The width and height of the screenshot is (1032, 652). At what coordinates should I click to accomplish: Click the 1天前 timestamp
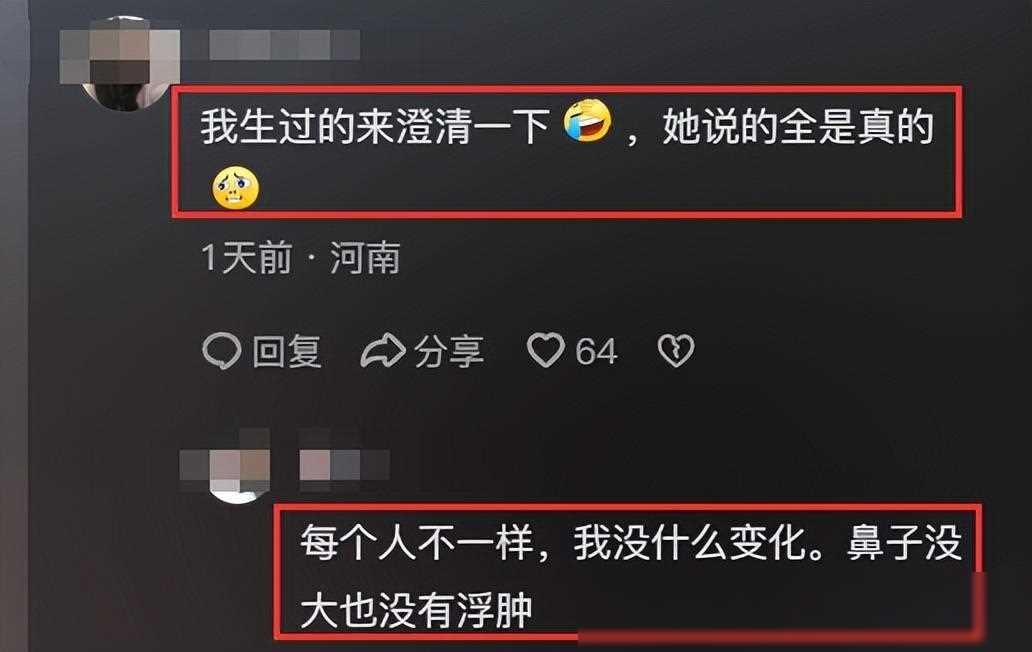246,257
